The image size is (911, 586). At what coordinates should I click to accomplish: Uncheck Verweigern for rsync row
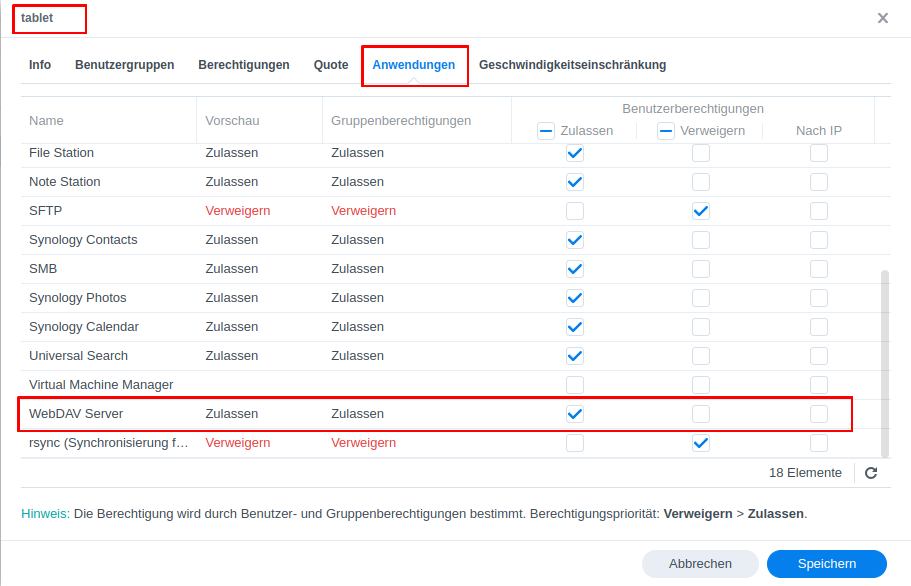[701, 443]
